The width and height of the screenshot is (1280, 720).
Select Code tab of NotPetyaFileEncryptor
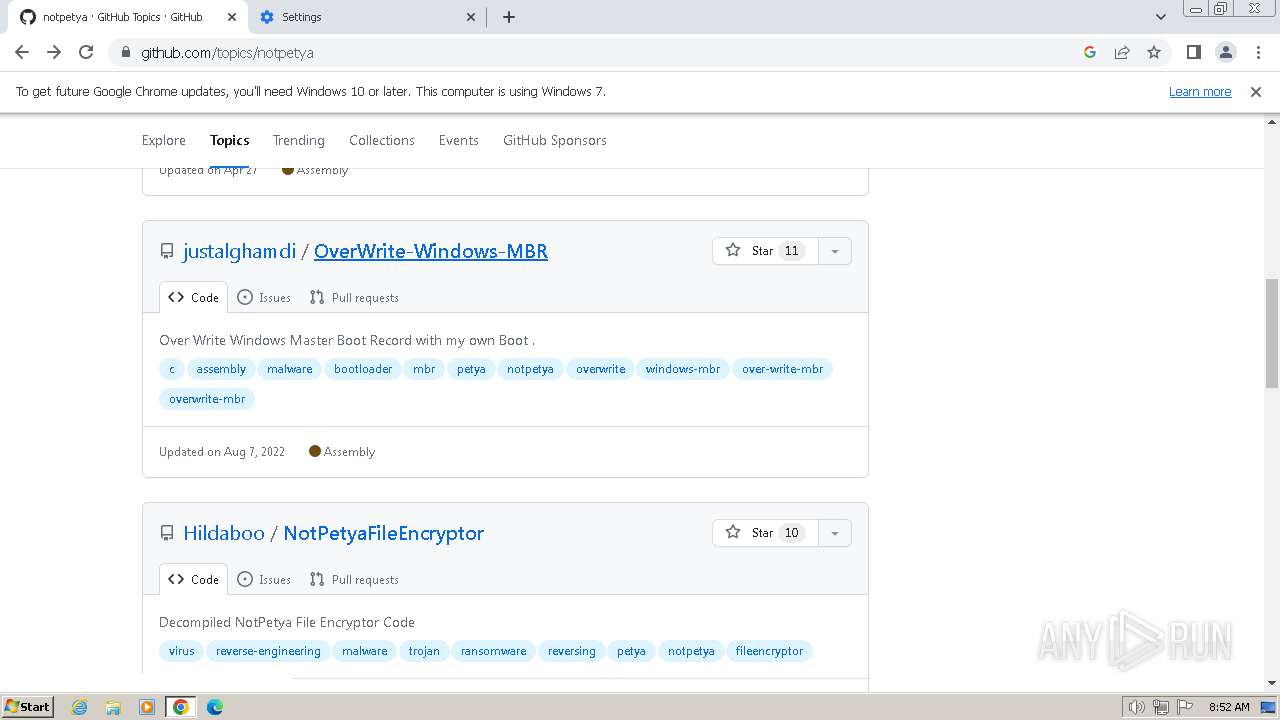tap(193, 579)
